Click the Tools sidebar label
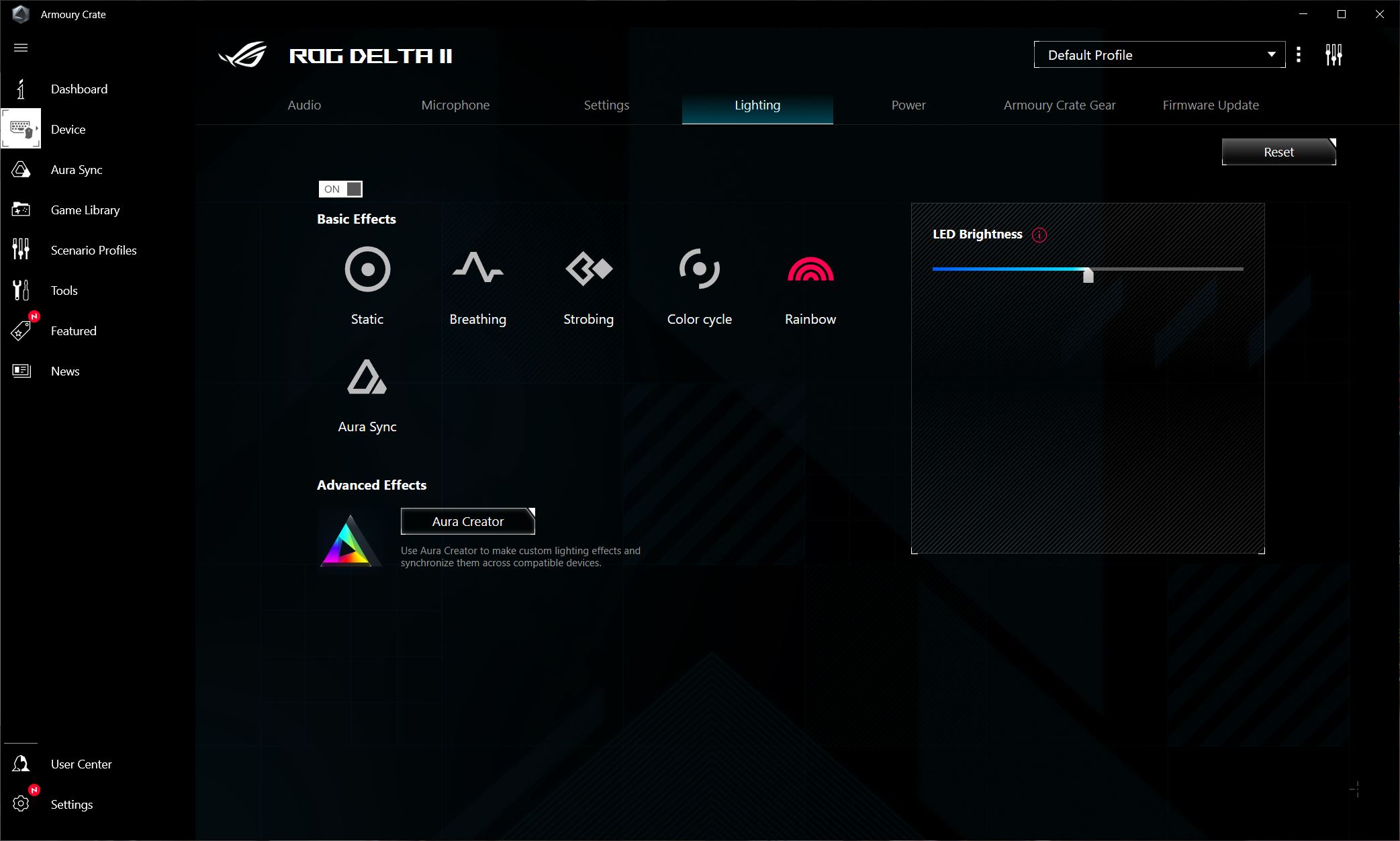Screen dimensions: 1400x841 coord(64,291)
